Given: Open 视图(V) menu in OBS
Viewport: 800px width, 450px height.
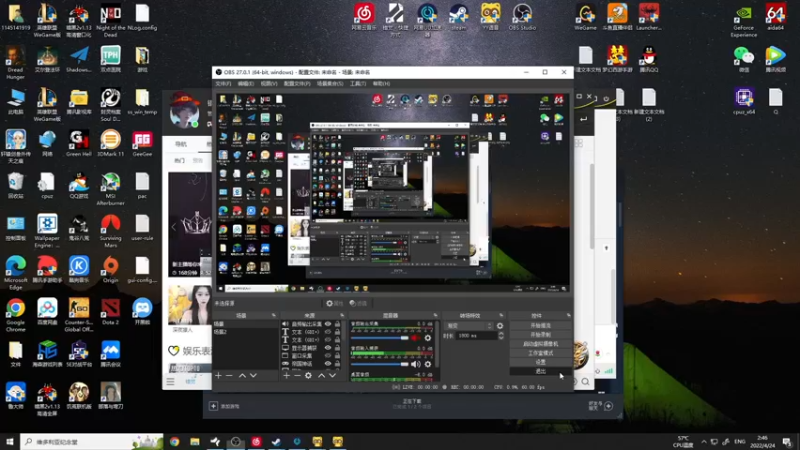Looking at the screenshot, I should tap(269, 84).
